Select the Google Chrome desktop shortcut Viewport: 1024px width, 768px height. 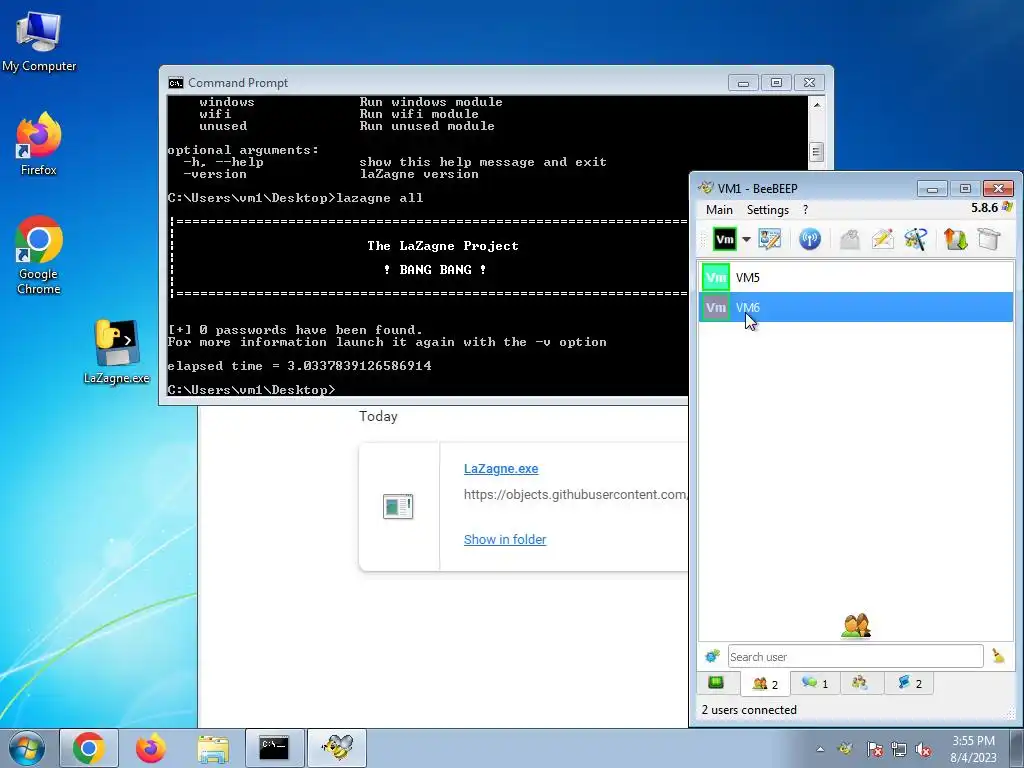[39, 255]
